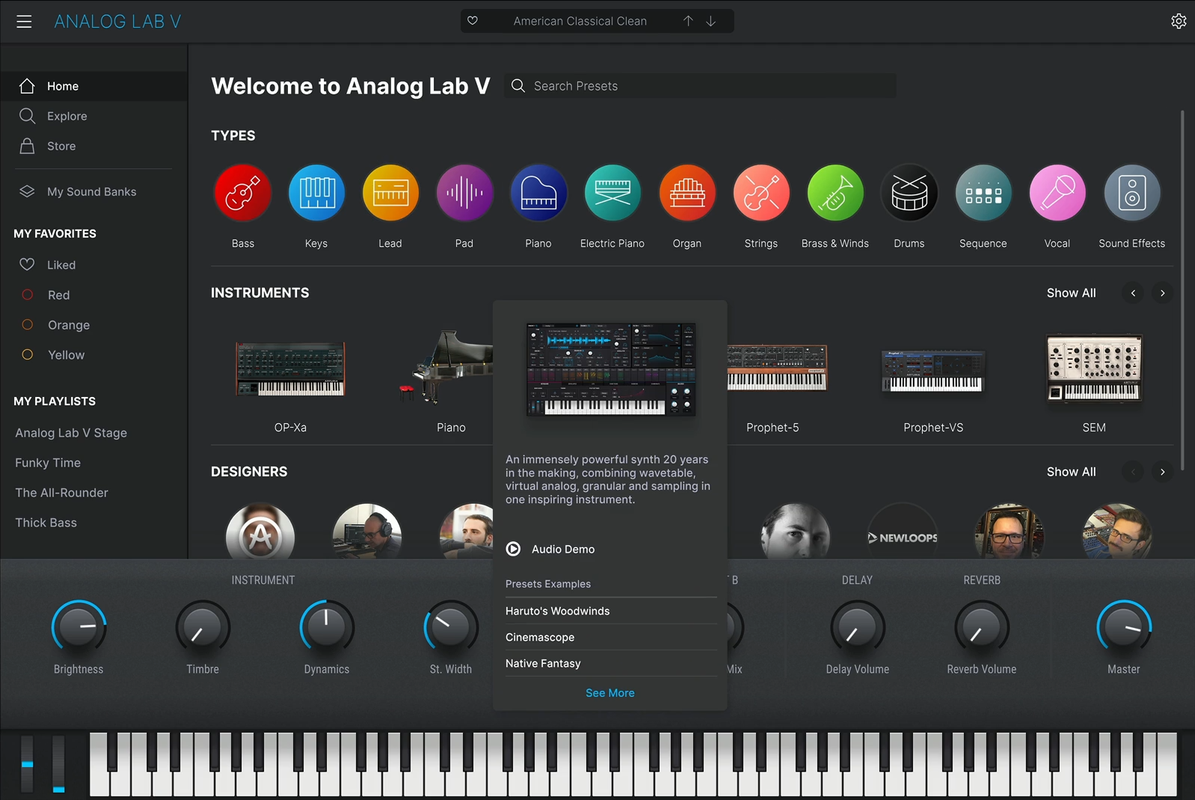The height and width of the screenshot is (800, 1195).
Task: Show All designers
Action: [1071, 472]
